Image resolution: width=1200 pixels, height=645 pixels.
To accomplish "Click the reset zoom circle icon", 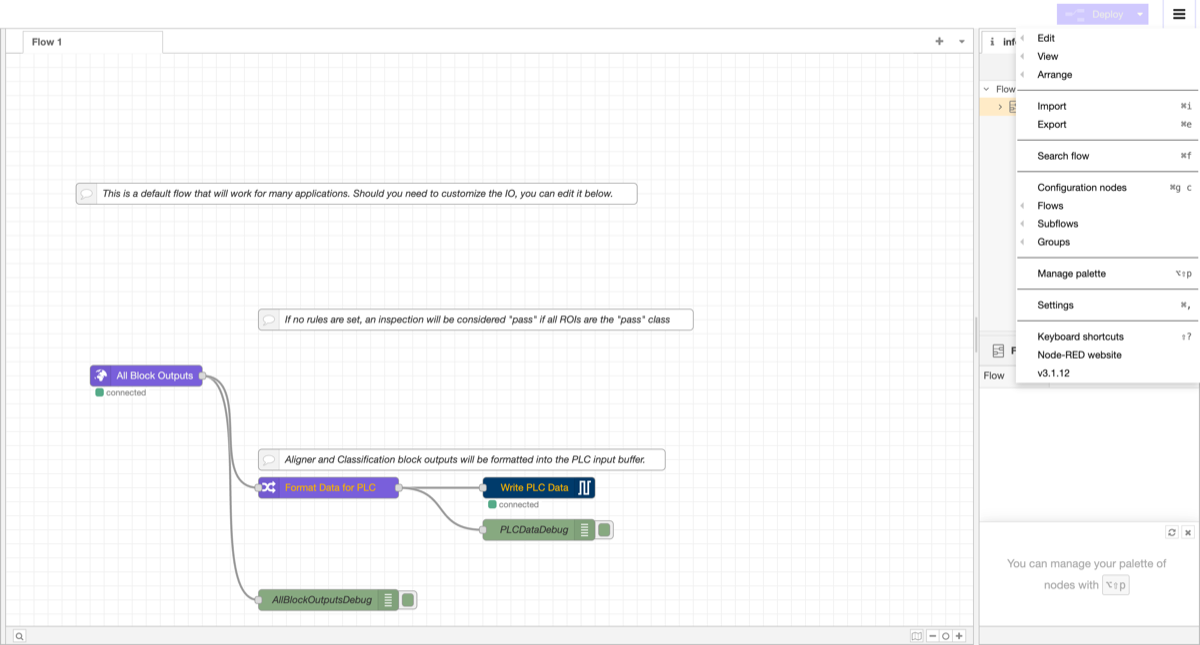I will click(946, 635).
